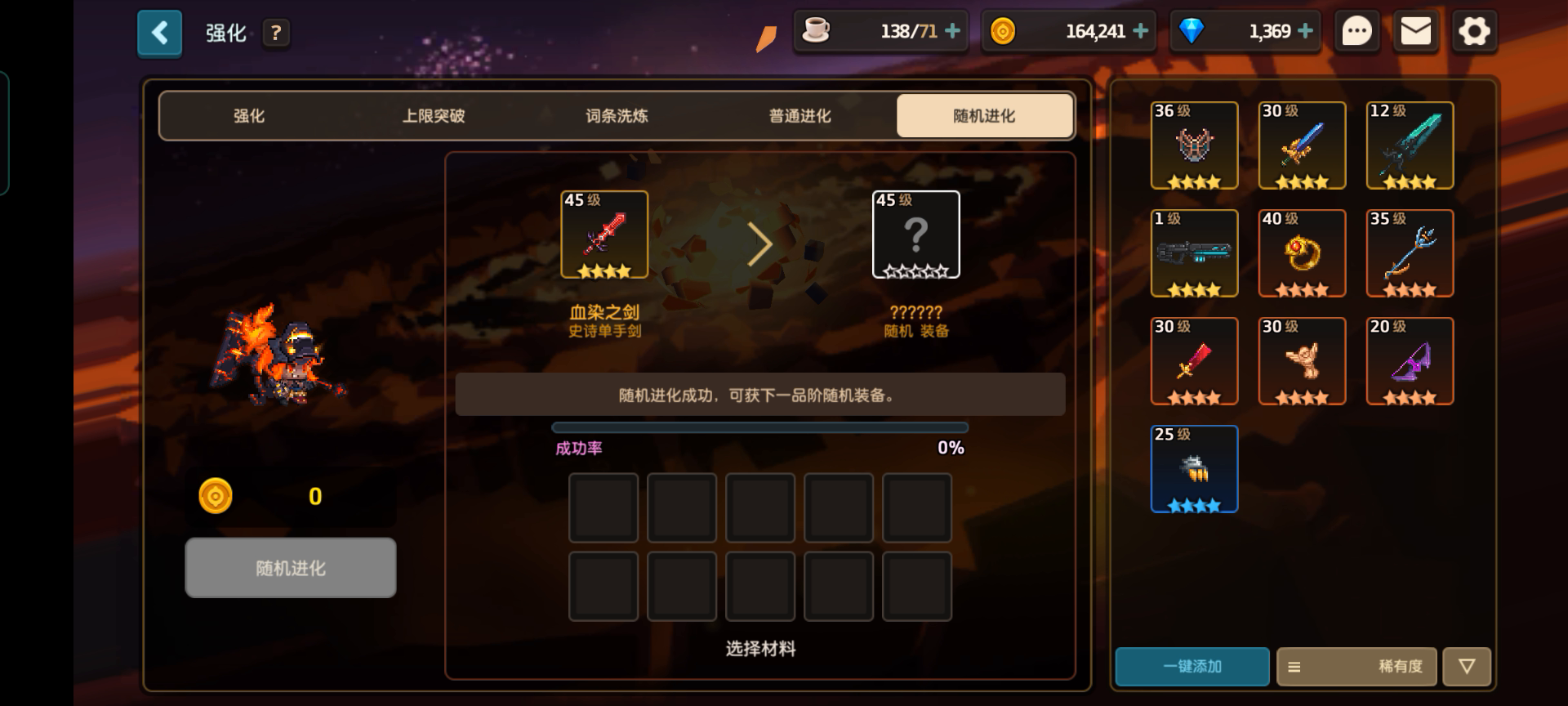This screenshot has width=1568, height=706.
Task: Select the level 40 gold ring item
Action: (1302, 253)
